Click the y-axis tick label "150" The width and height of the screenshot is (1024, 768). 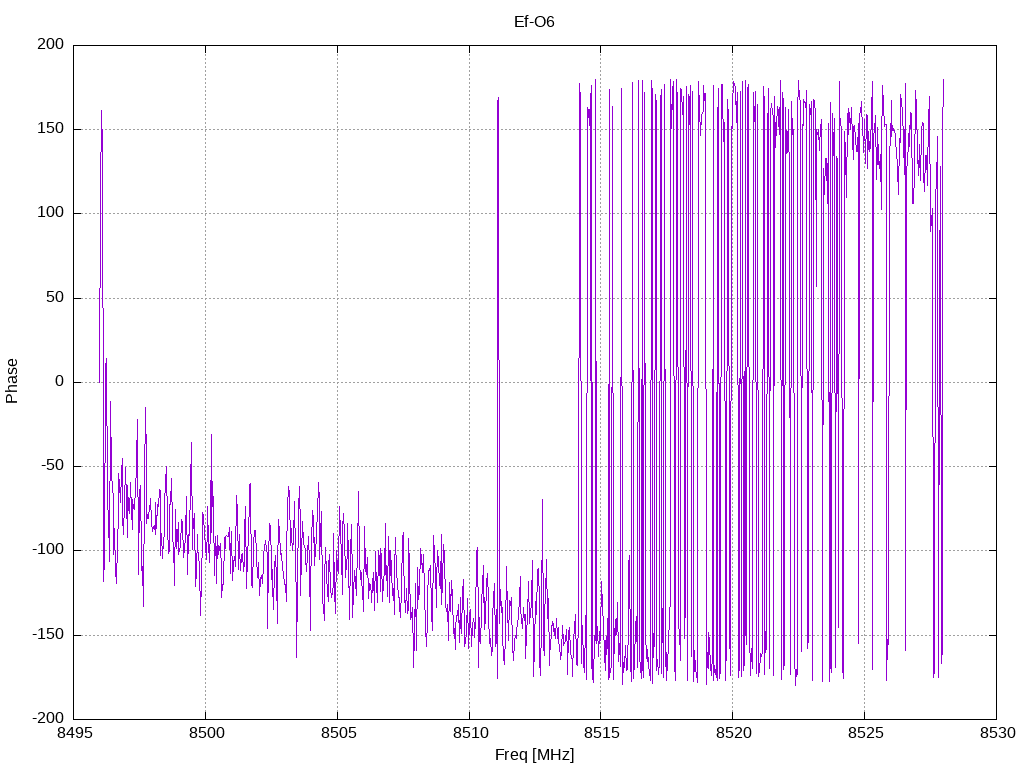51,129
